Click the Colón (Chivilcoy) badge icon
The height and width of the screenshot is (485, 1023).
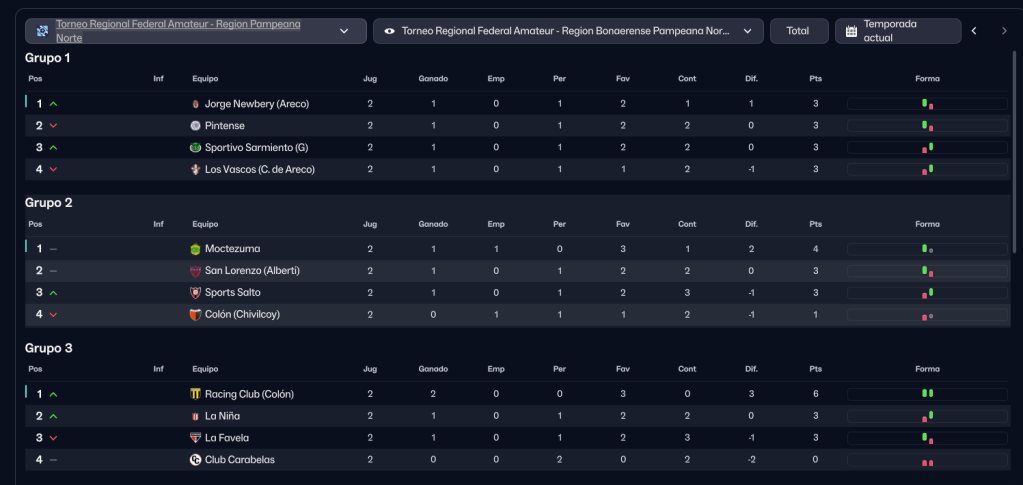196,315
